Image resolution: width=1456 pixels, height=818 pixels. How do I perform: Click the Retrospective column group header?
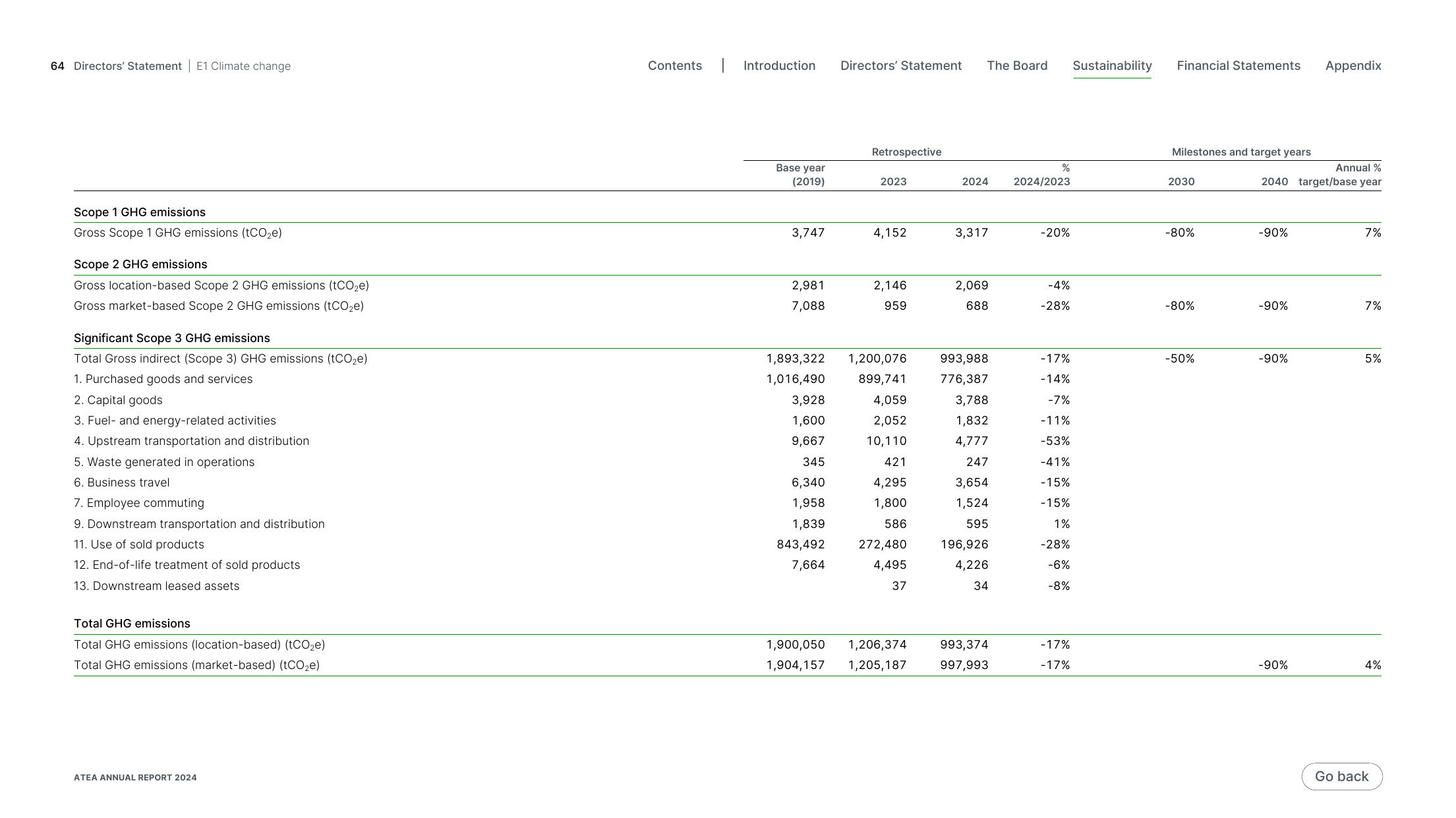click(x=906, y=152)
